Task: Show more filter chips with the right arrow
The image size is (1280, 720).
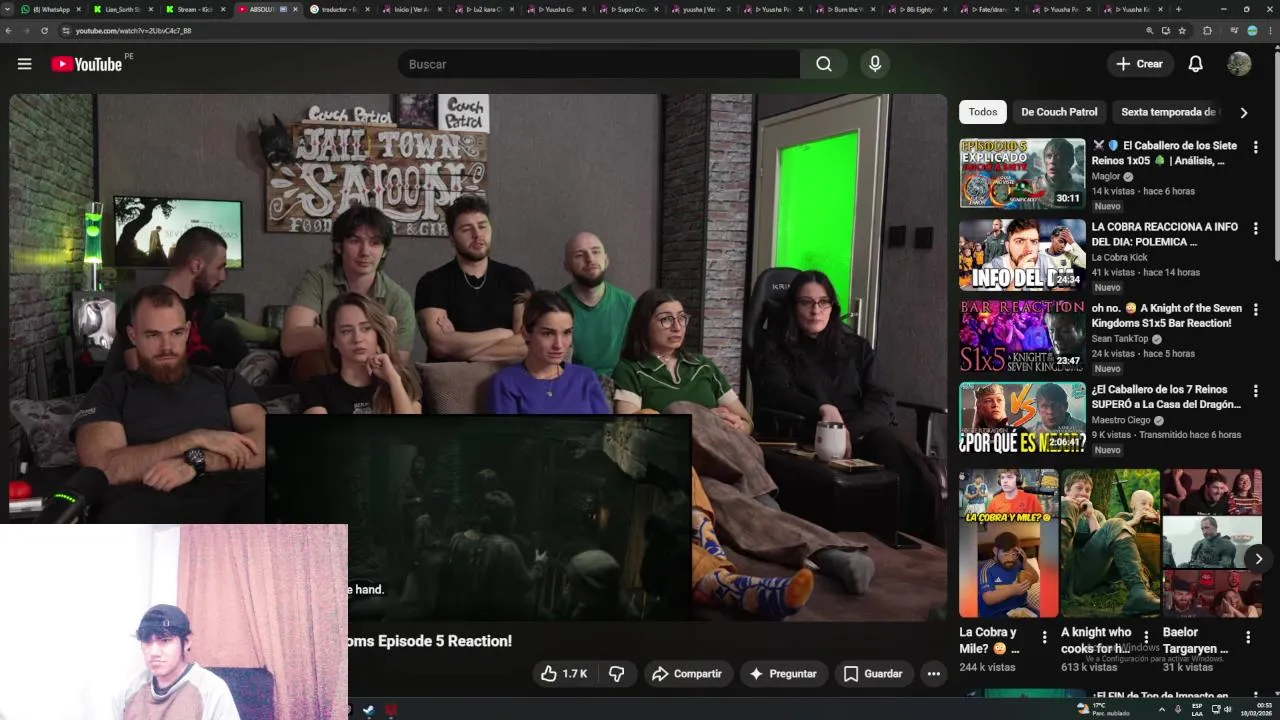Action: click(x=1243, y=112)
